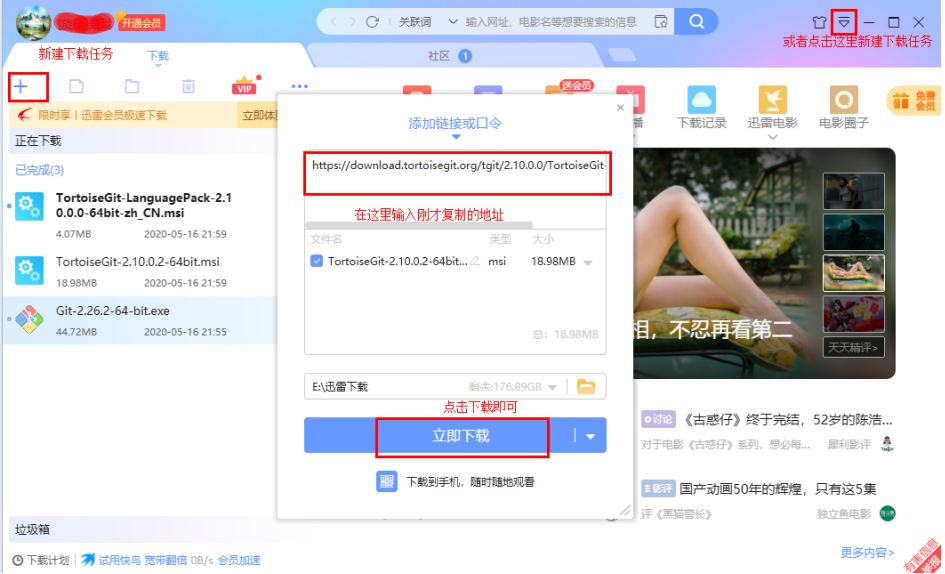The width and height of the screenshot is (945, 574).
Task: Expand the chevron below 迅雷电影
Action: tap(773, 137)
